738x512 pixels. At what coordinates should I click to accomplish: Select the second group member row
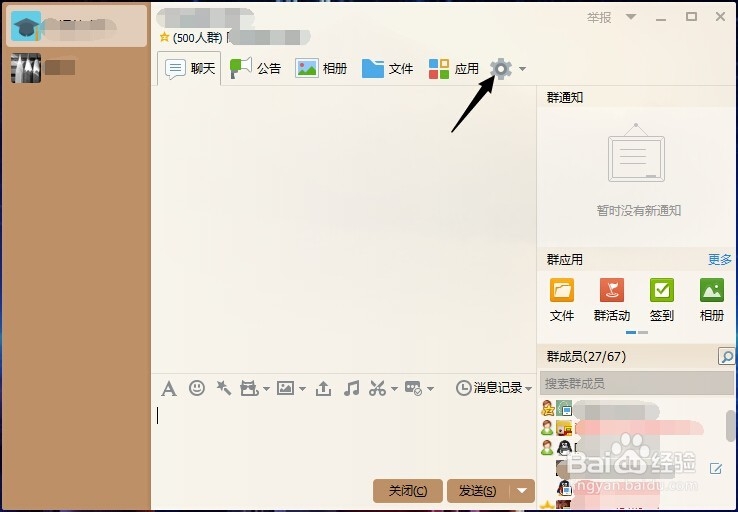click(633, 428)
